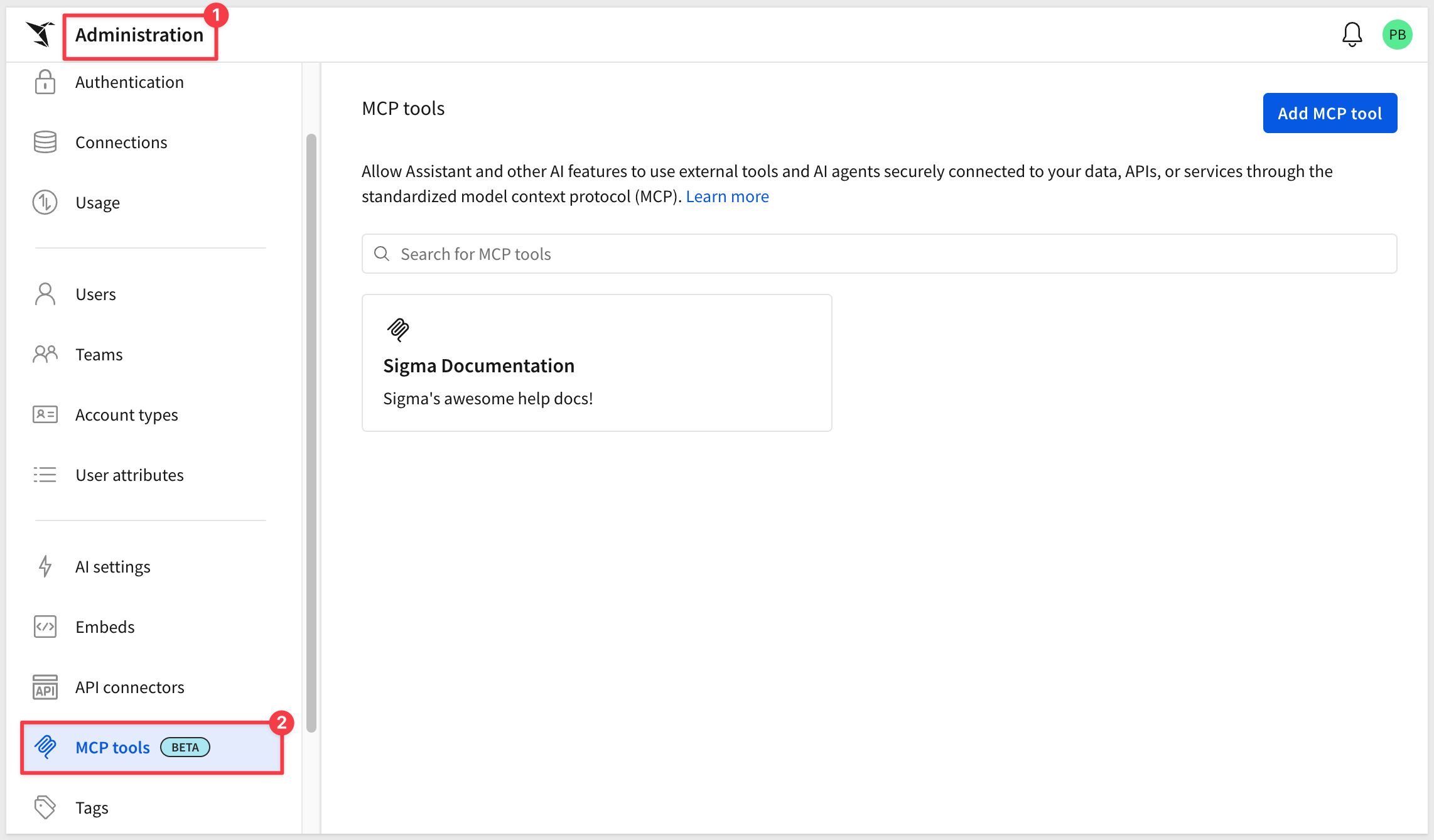This screenshot has width=1434, height=840.
Task: Click the MCP tools page heading
Action: [x=403, y=109]
